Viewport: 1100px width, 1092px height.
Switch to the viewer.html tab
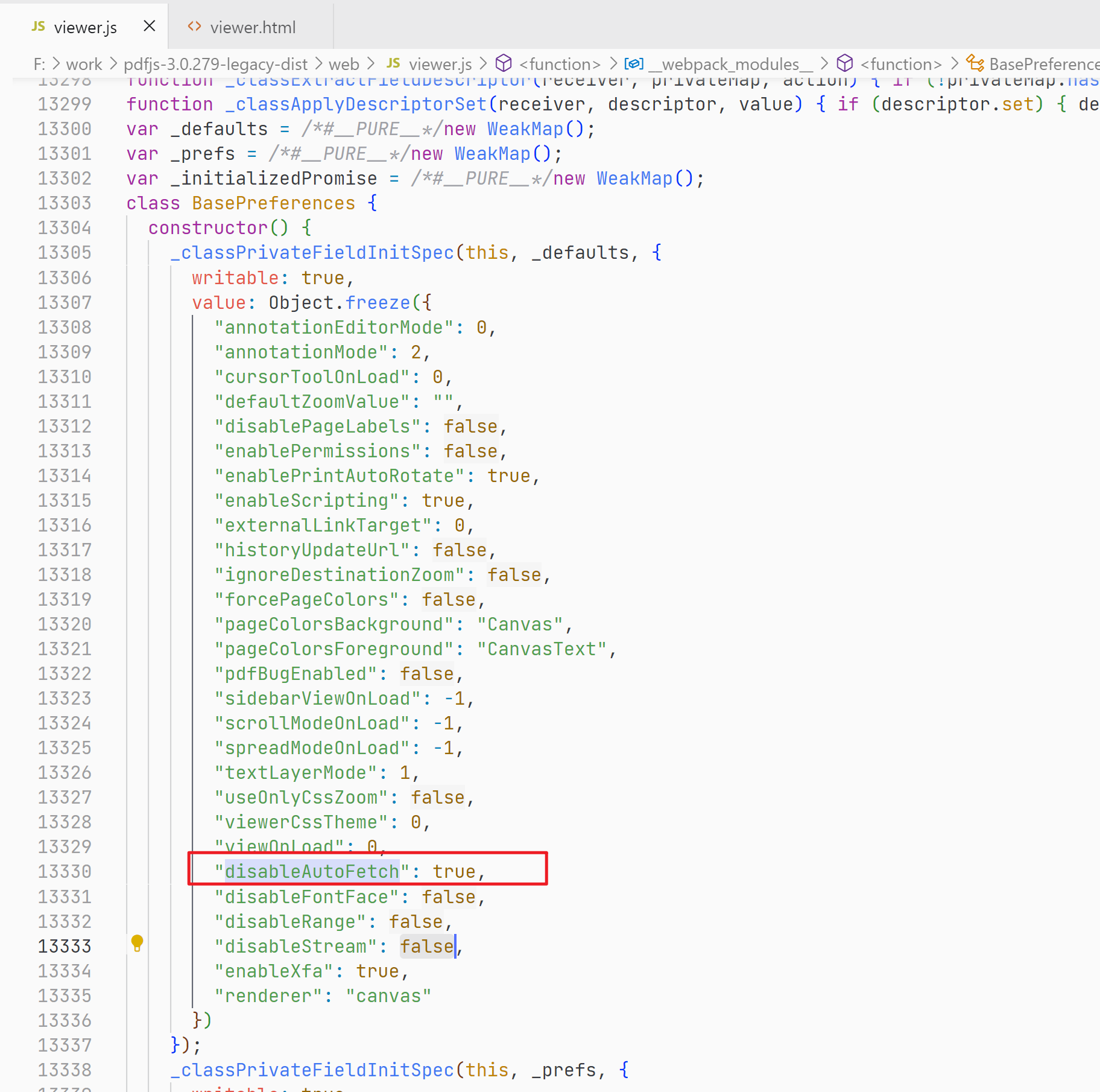(253, 27)
